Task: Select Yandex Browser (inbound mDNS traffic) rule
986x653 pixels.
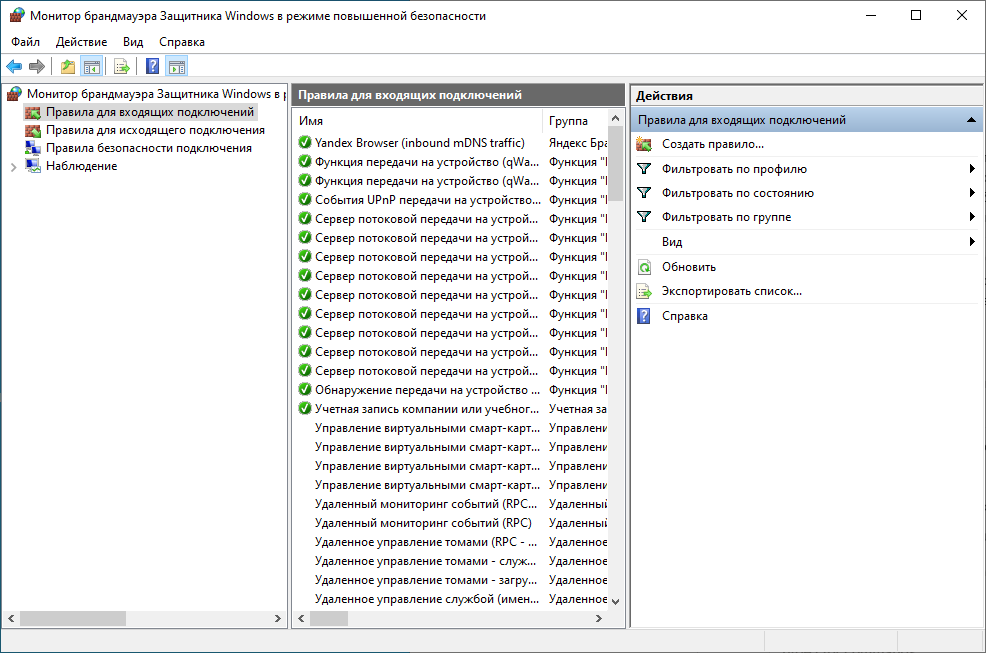Action: (419, 143)
